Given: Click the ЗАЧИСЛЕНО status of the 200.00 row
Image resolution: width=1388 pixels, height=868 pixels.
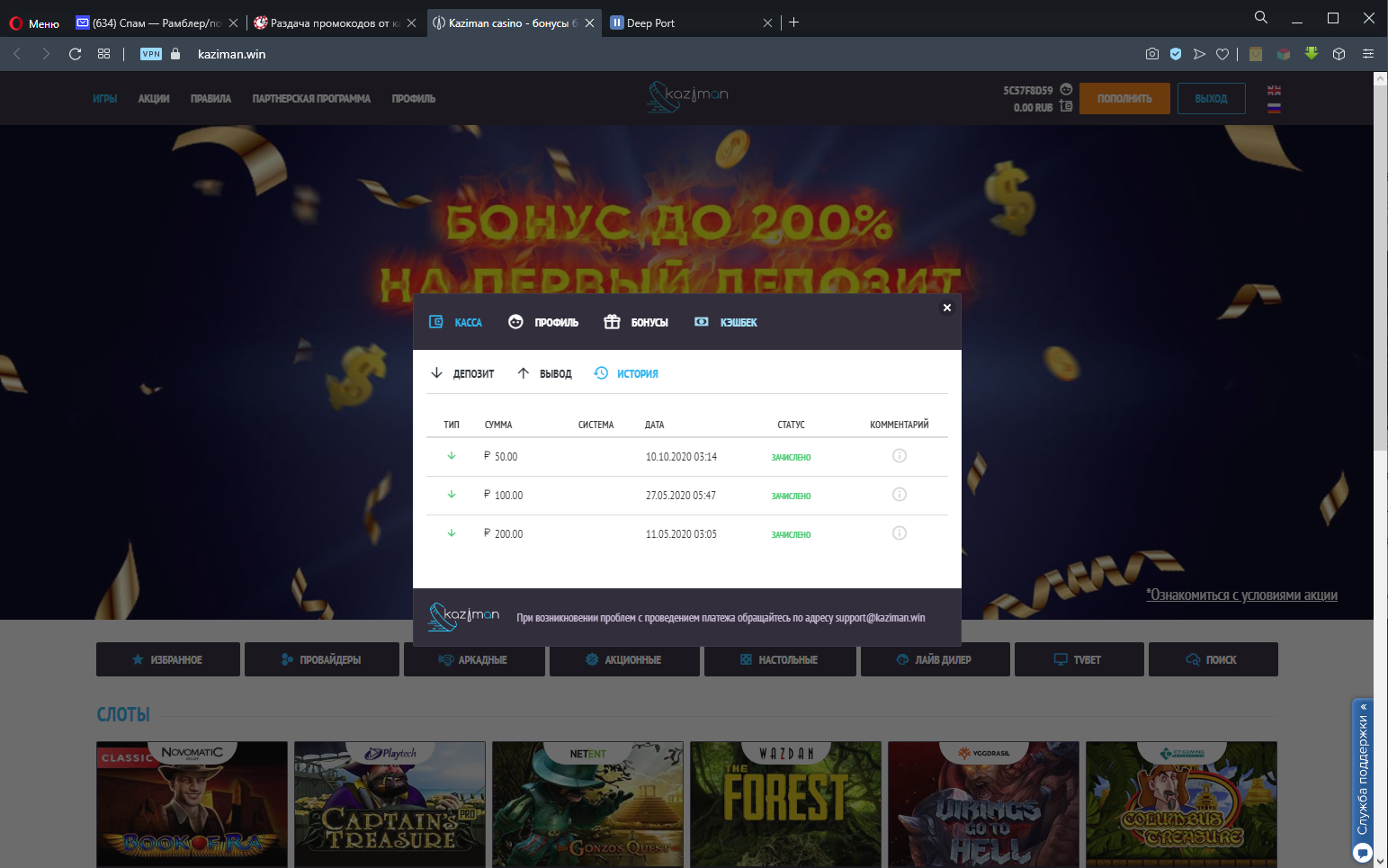Looking at the screenshot, I should click(x=791, y=535).
